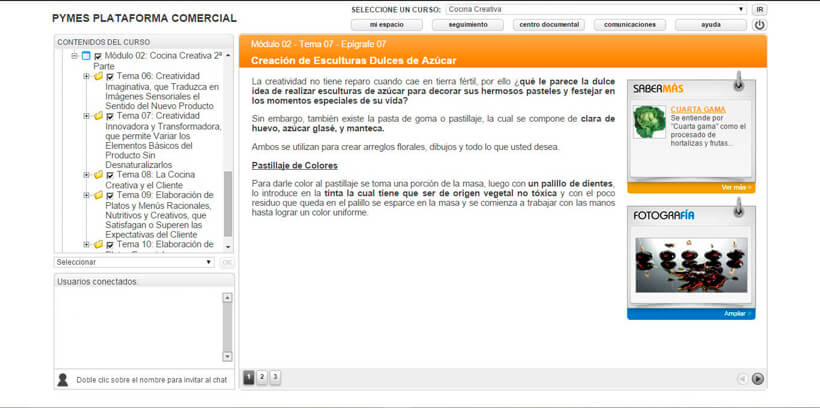This screenshot has width=820, height=408.
Task: Click the Módulo 02 blue module icon
Action: coord(86,55)
